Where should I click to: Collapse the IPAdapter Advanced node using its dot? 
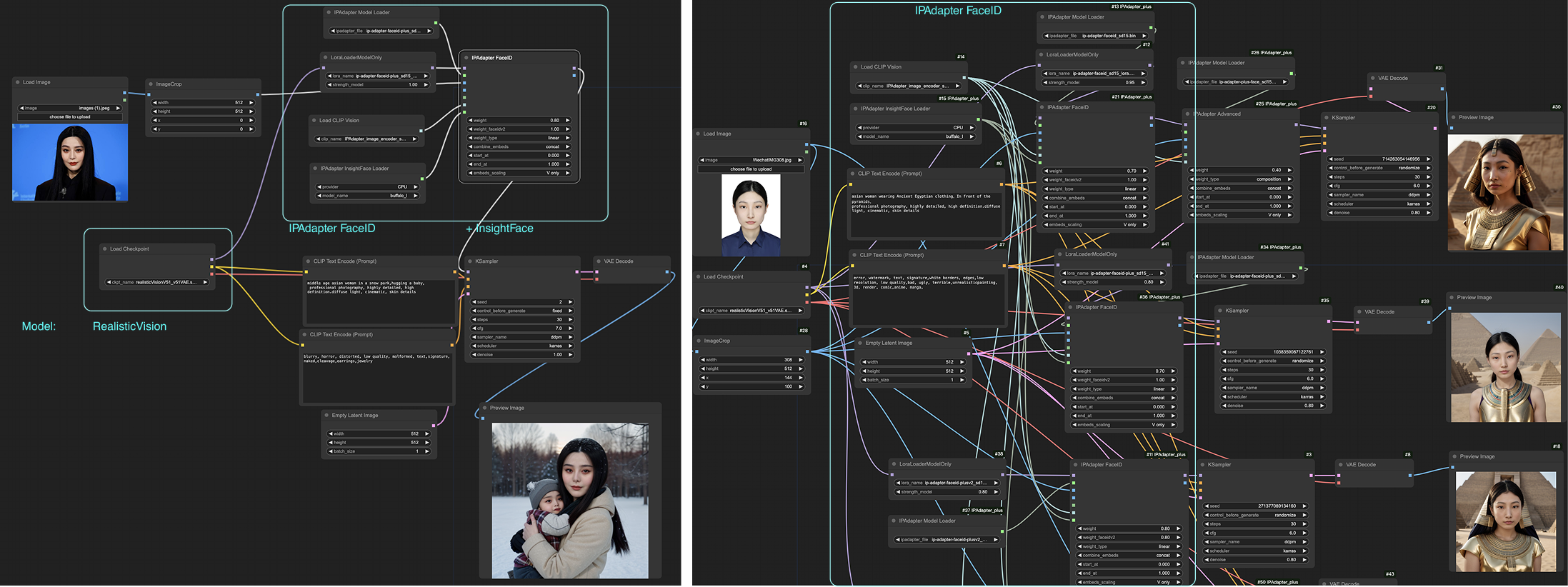[x=1187, y=114]
